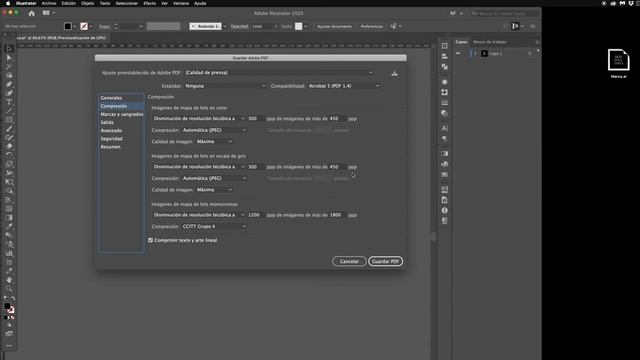Select Marcas y sangrados section

tap(122, 114)
